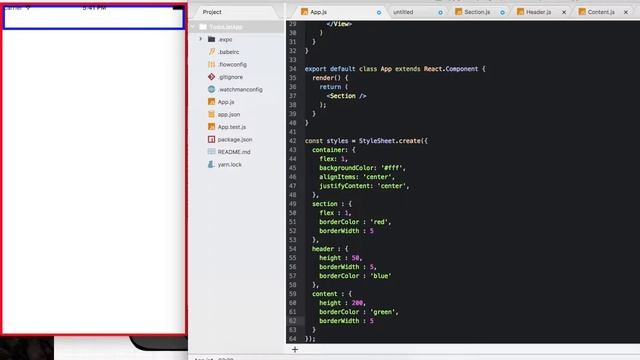The width and height of the screenshot is (640, 360).
Task: Switch to the Header.js tab
Action: 541,12
